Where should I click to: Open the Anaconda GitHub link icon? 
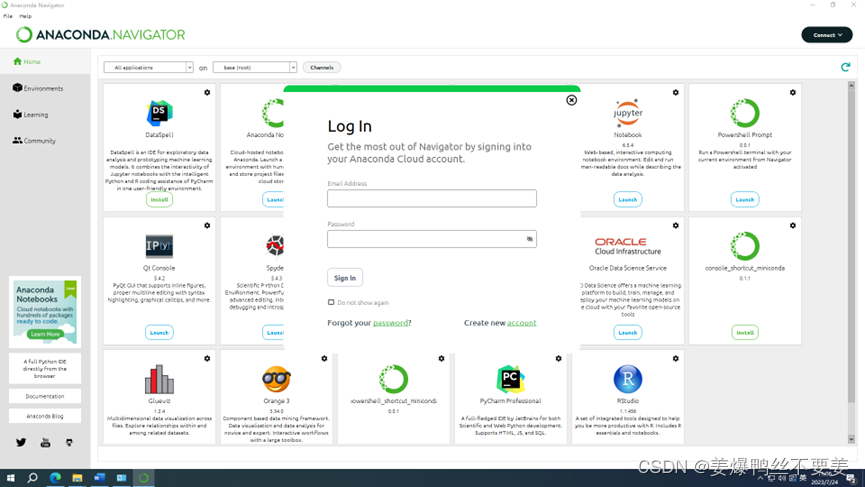click(x=69, y=442)
